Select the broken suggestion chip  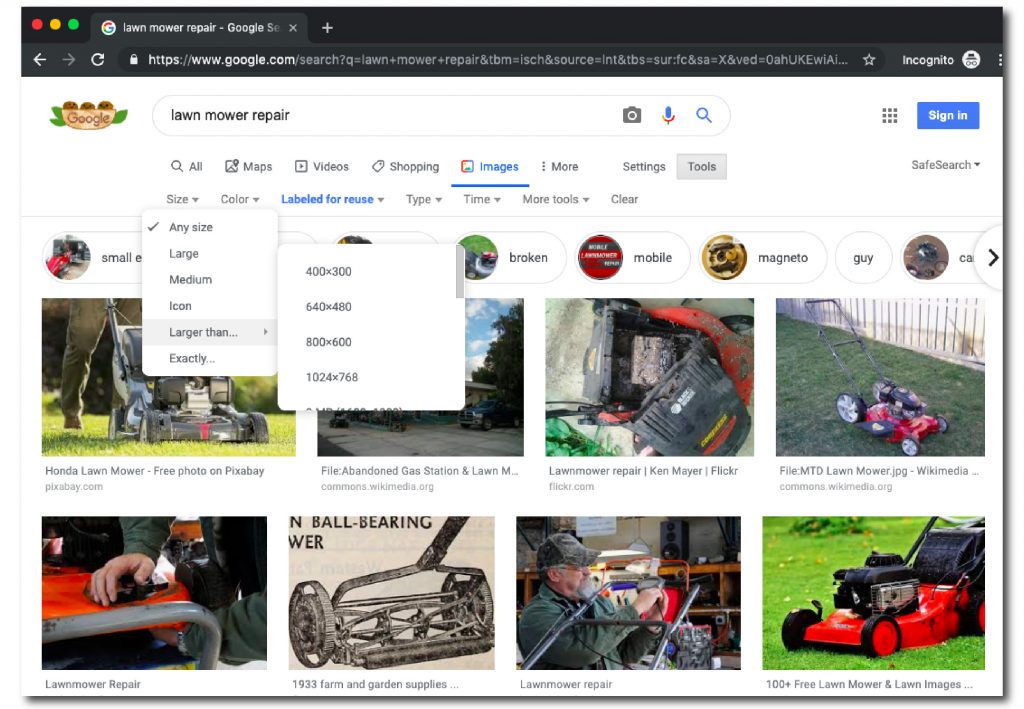click(x=509, y=258)
